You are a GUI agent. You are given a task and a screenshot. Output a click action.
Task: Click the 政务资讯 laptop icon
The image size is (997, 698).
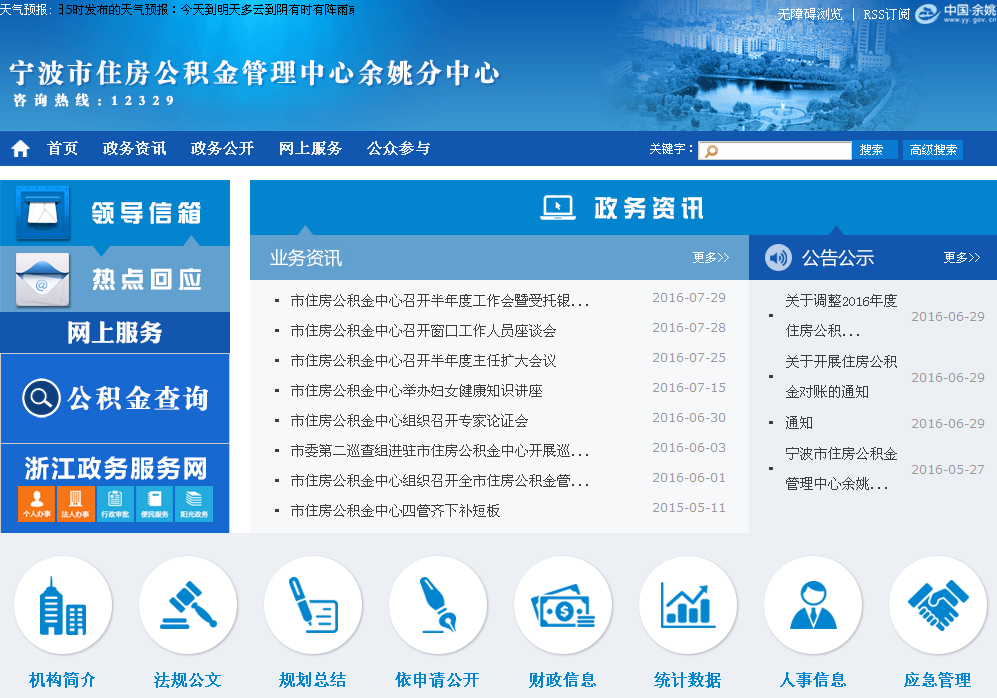coord(558,207)
